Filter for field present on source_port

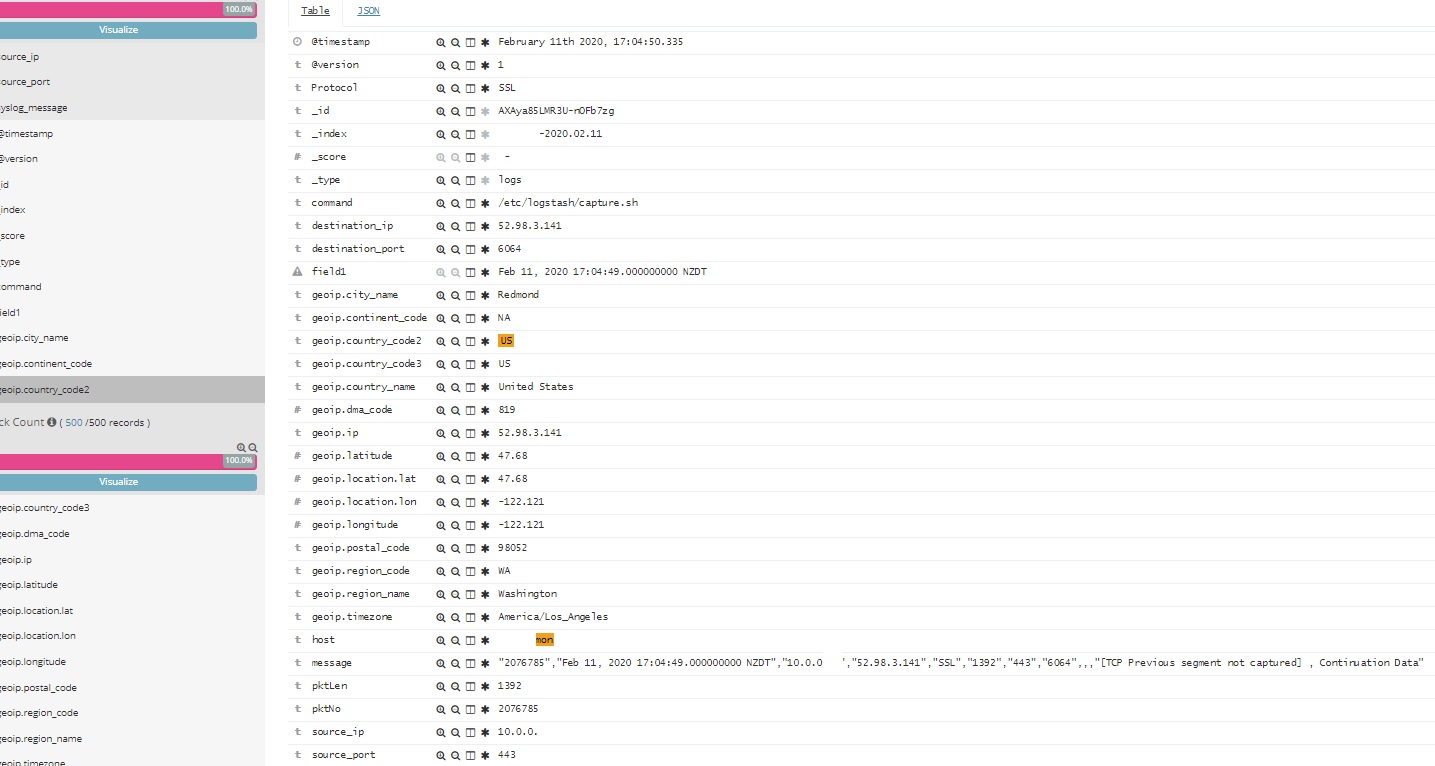(x=485, y=755)
